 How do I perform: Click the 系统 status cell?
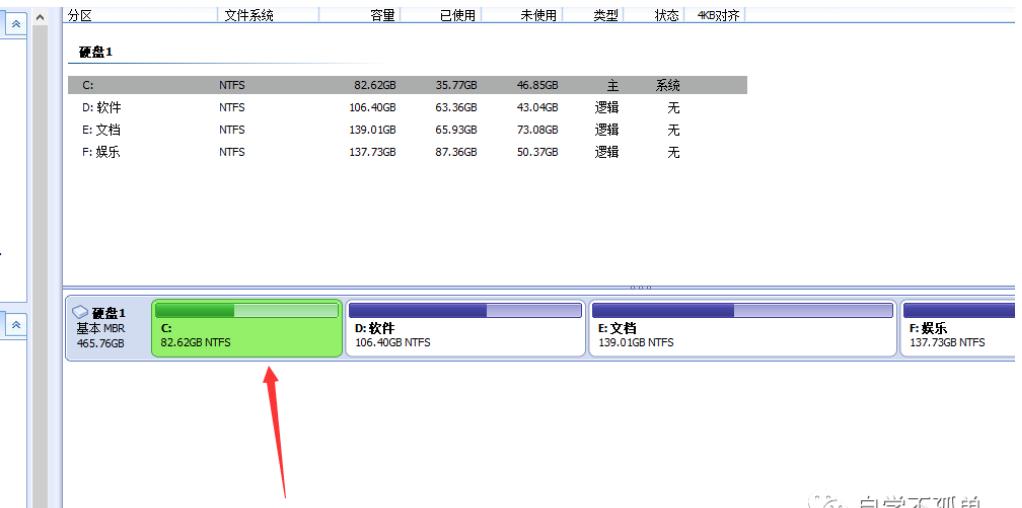pyautogui.click(x=667, y=85)
